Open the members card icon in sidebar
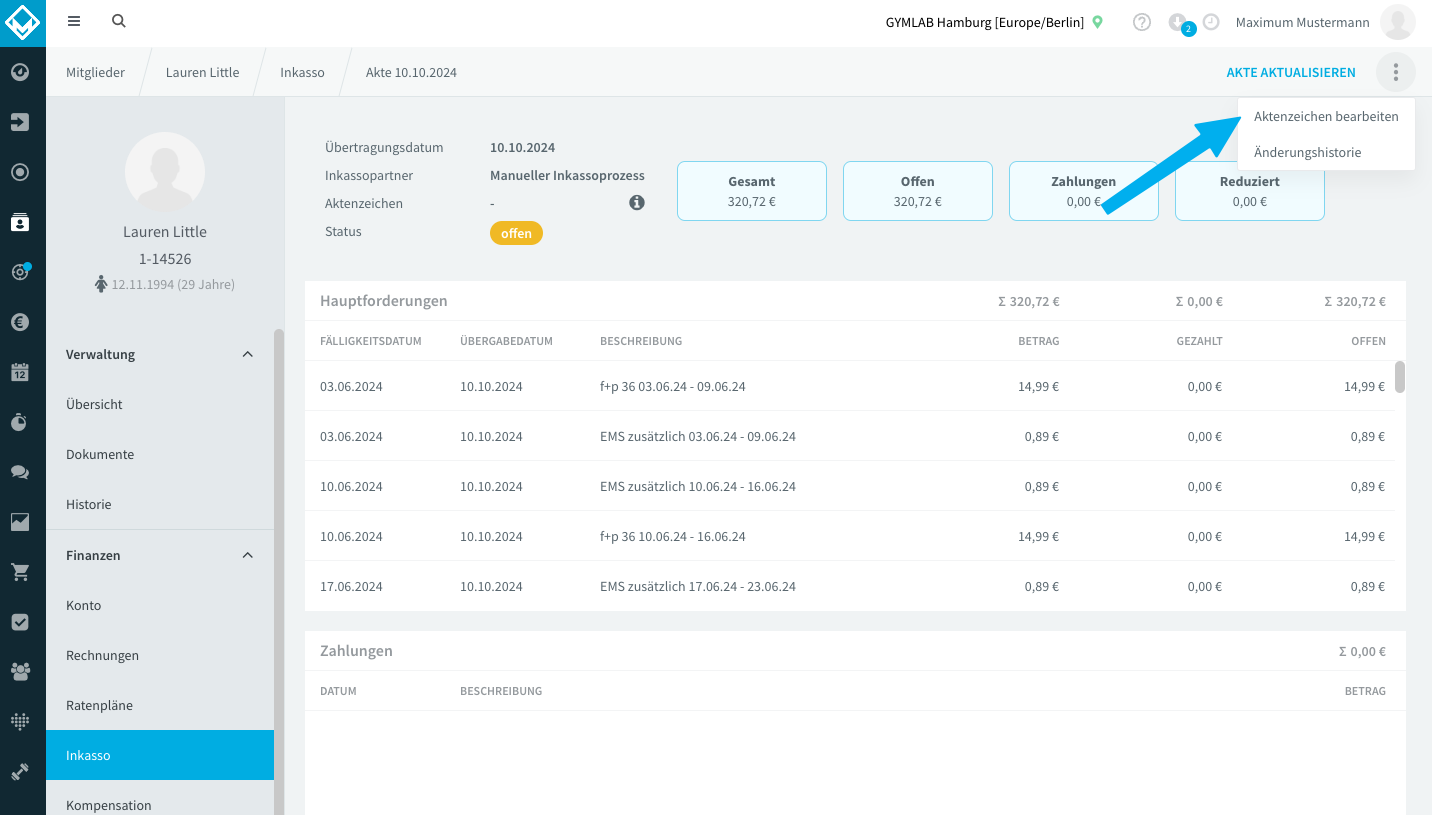This screenshot has height=815, width=1432. 20,222
